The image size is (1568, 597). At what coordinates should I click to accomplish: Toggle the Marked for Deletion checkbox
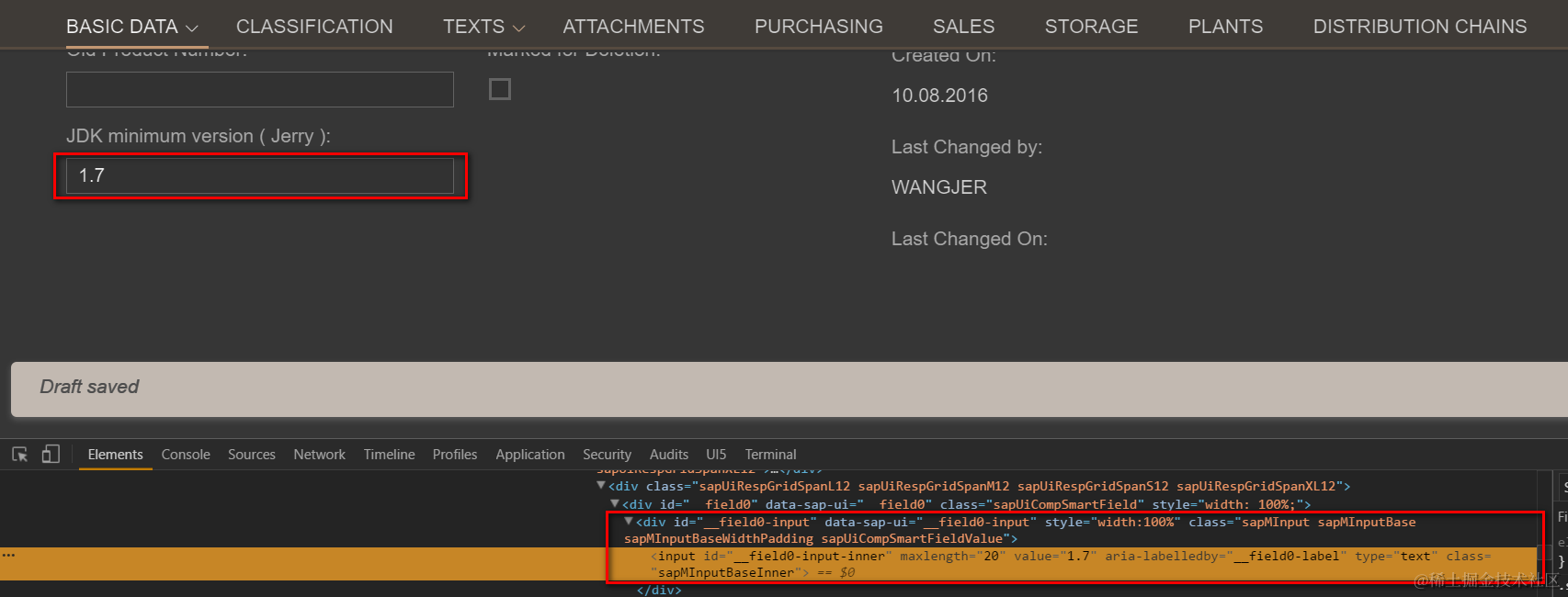(500, 89)
